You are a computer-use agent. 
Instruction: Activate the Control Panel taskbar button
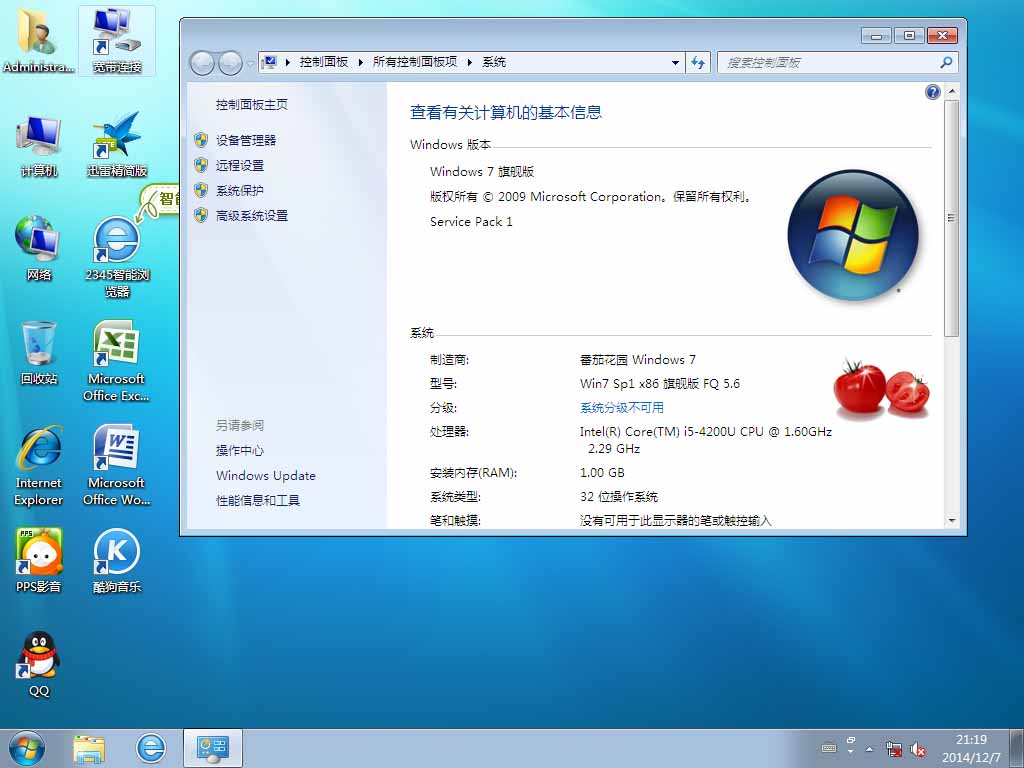coord(213,748)
